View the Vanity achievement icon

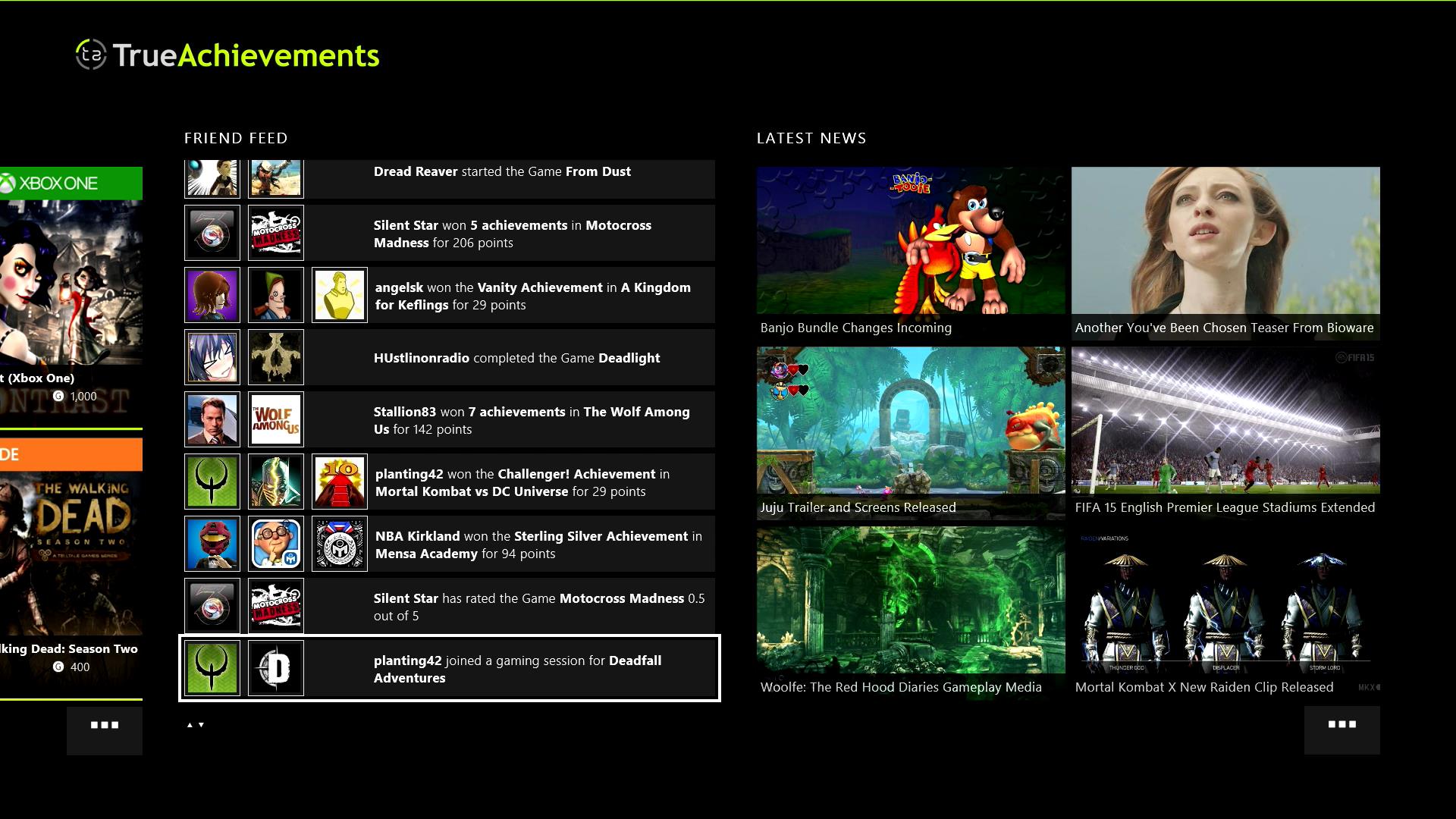340,295
